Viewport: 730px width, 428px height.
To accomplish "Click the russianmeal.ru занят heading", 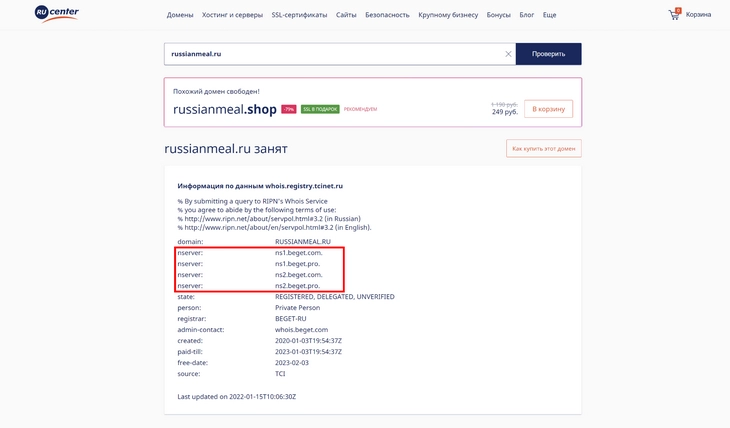I will click(x=226, y=149).
